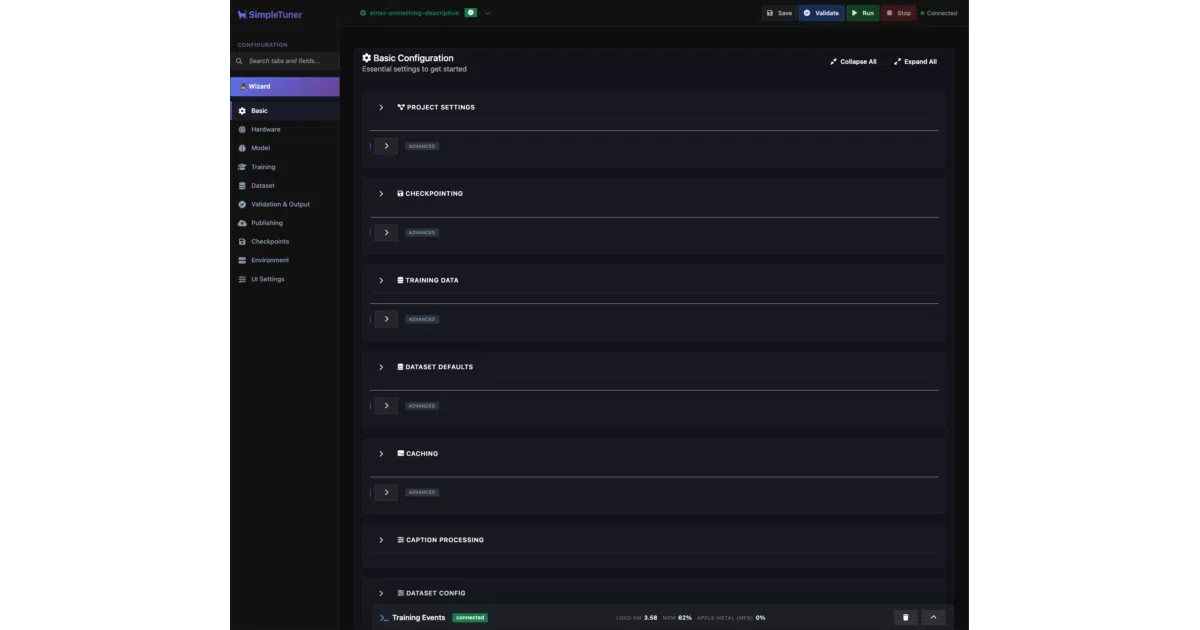Select the Basic tab gear icon

(x=242, y=111)
